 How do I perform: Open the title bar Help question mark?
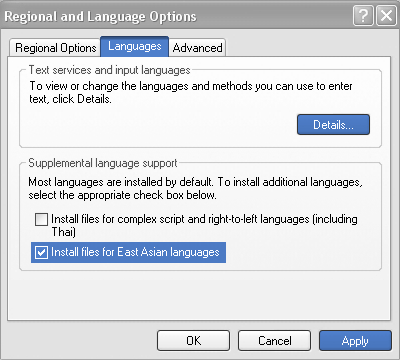363,16
